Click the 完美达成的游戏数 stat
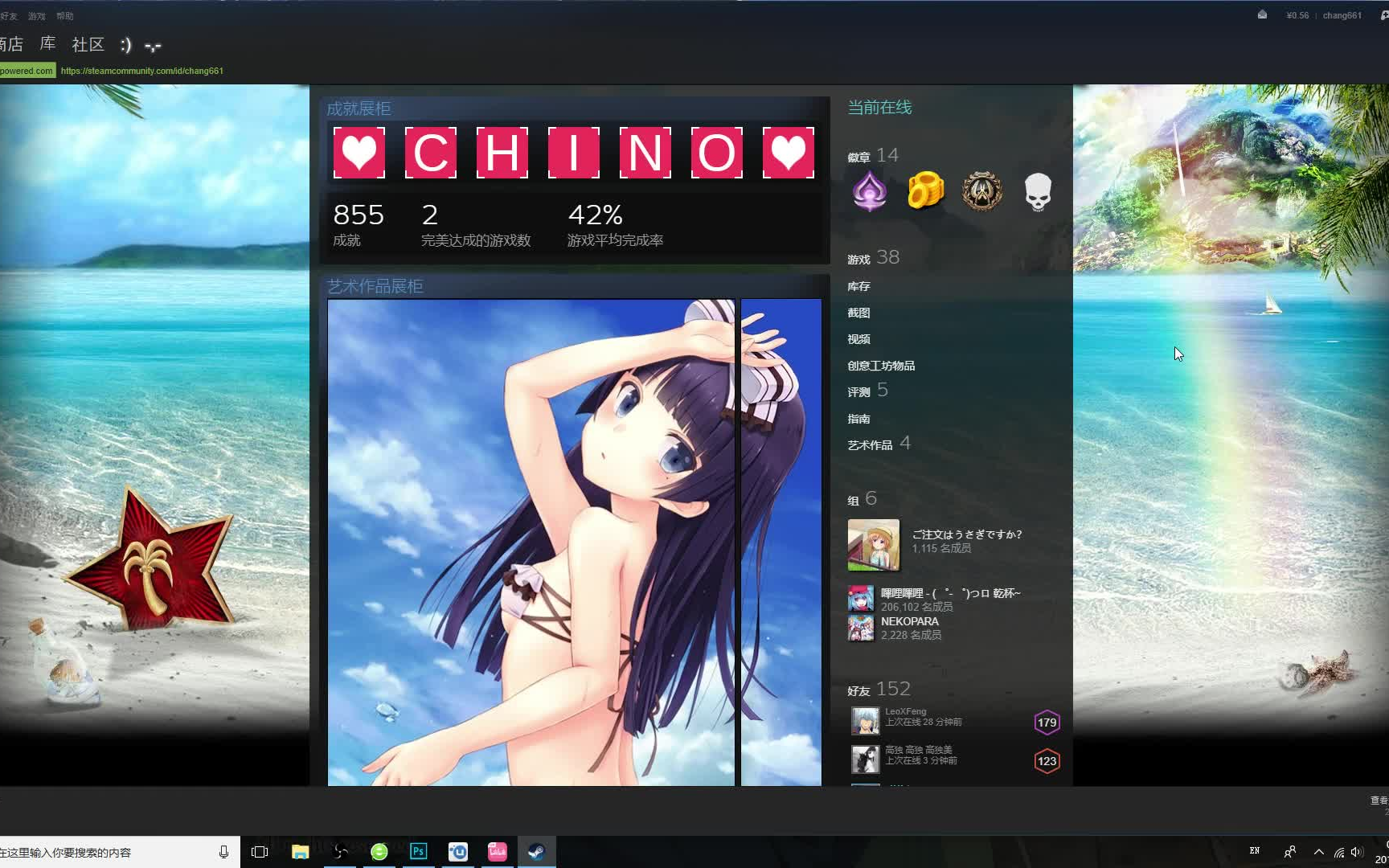This screenshot has width=1389, height=868. [x=476, y=224]
